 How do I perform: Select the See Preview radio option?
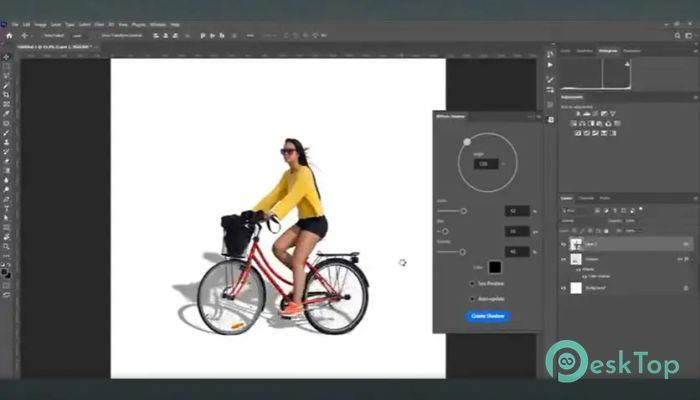coord(471,283)
